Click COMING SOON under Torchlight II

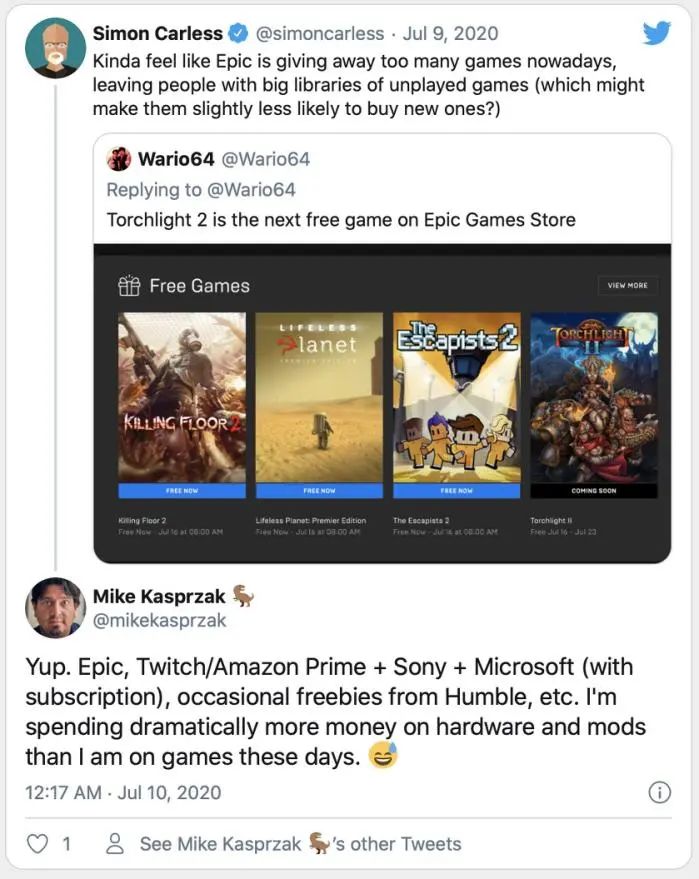(x=594, y=491)
